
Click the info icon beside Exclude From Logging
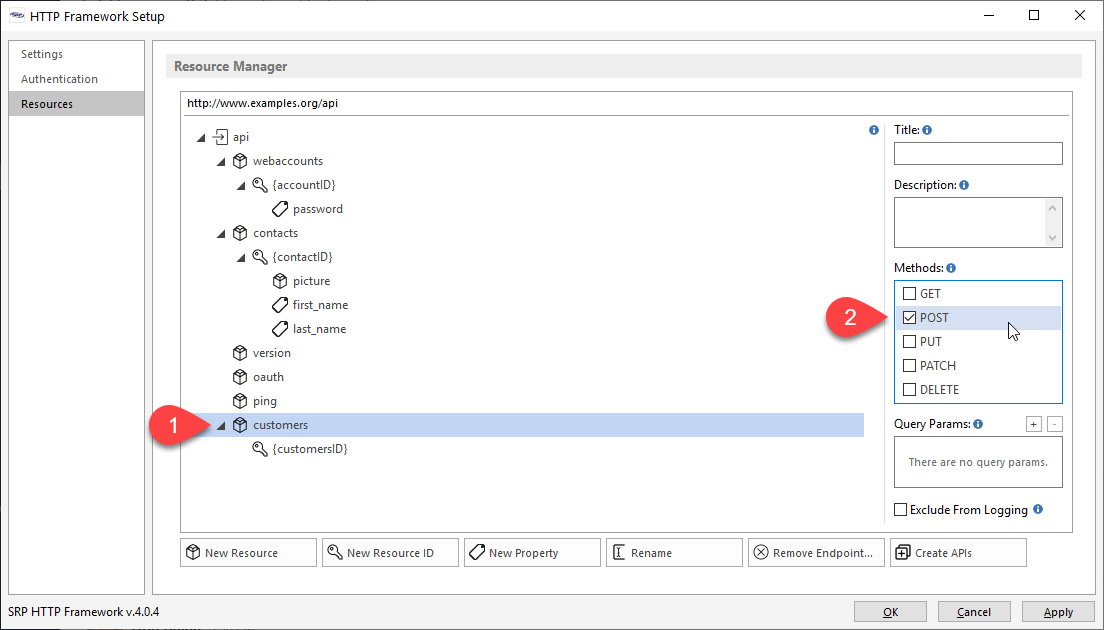pyautogui.click(x=1038, y=509)
